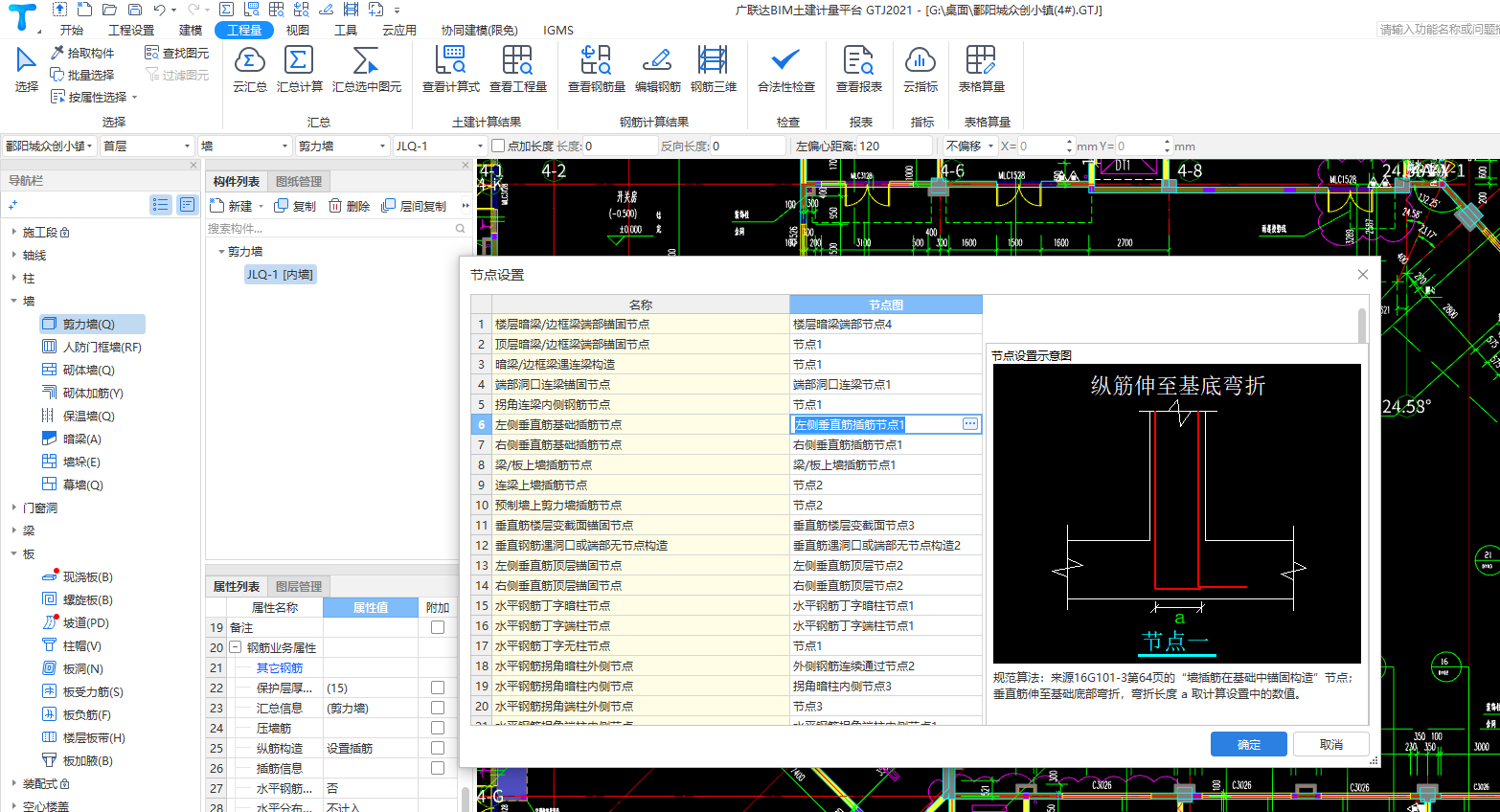Collapse 钢筋业务属性 property group
Image resolution: width=1500 pixels, height=812 pixels.
pyautogui.click(x=236, y=647)
